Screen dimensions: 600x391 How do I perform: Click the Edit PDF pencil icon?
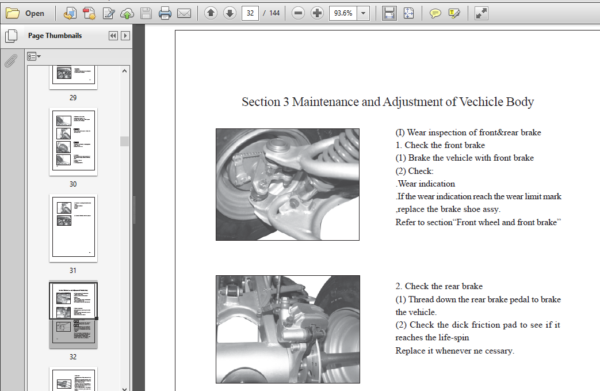tap(109, 13)
